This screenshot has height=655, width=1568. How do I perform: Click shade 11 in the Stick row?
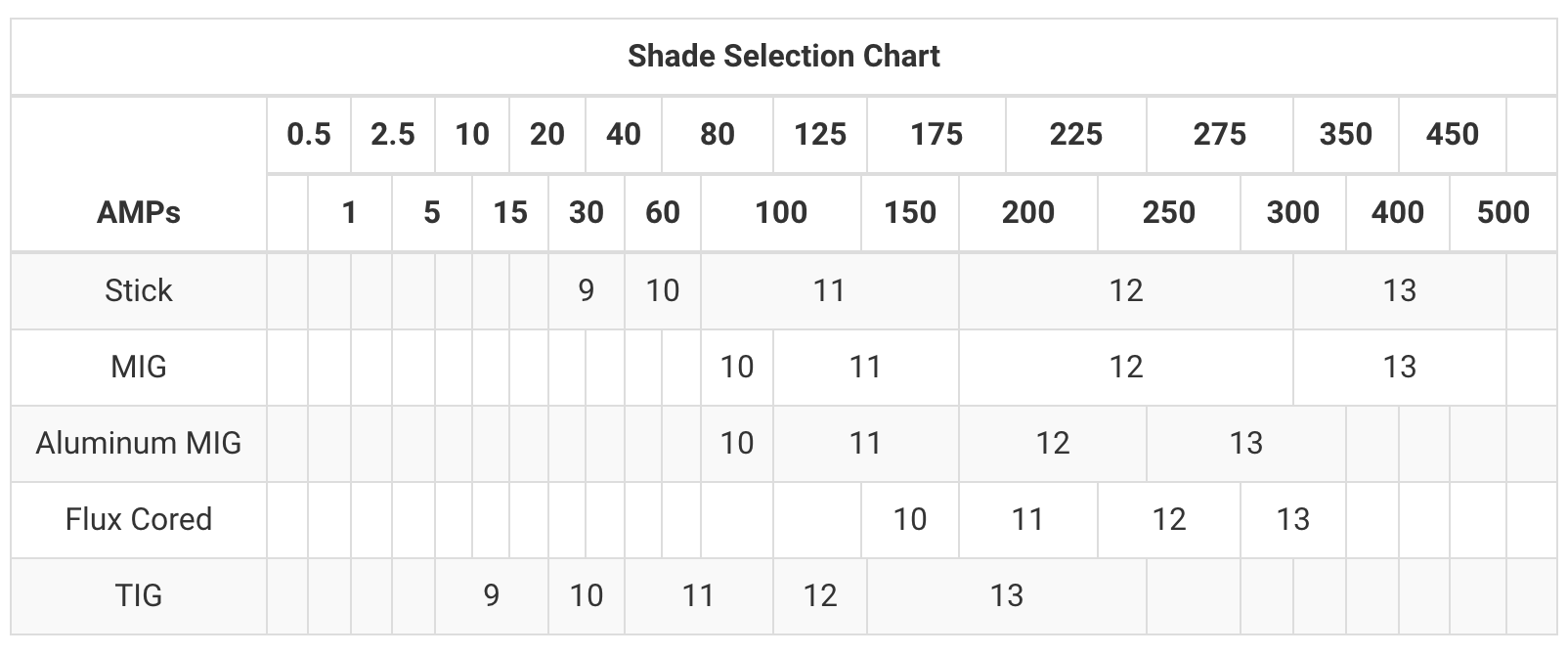[829, 290]
